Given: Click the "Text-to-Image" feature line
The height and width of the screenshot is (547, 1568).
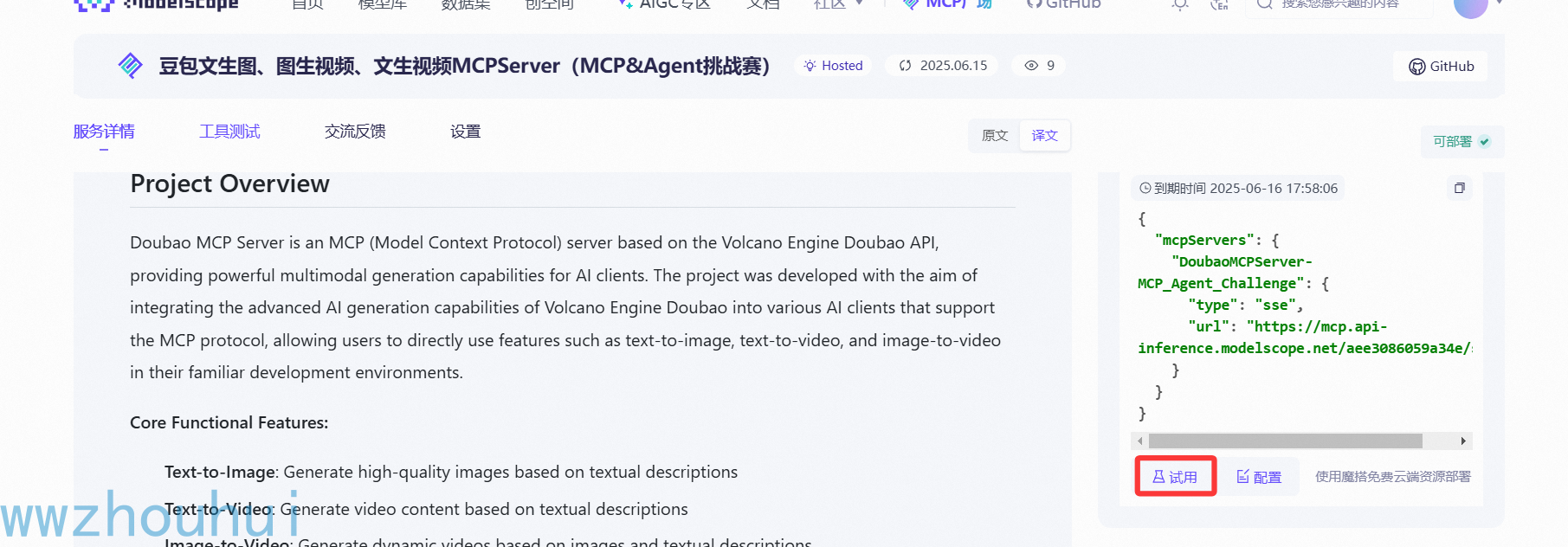Looking at the screenshot, I should [x=451, y=473].
